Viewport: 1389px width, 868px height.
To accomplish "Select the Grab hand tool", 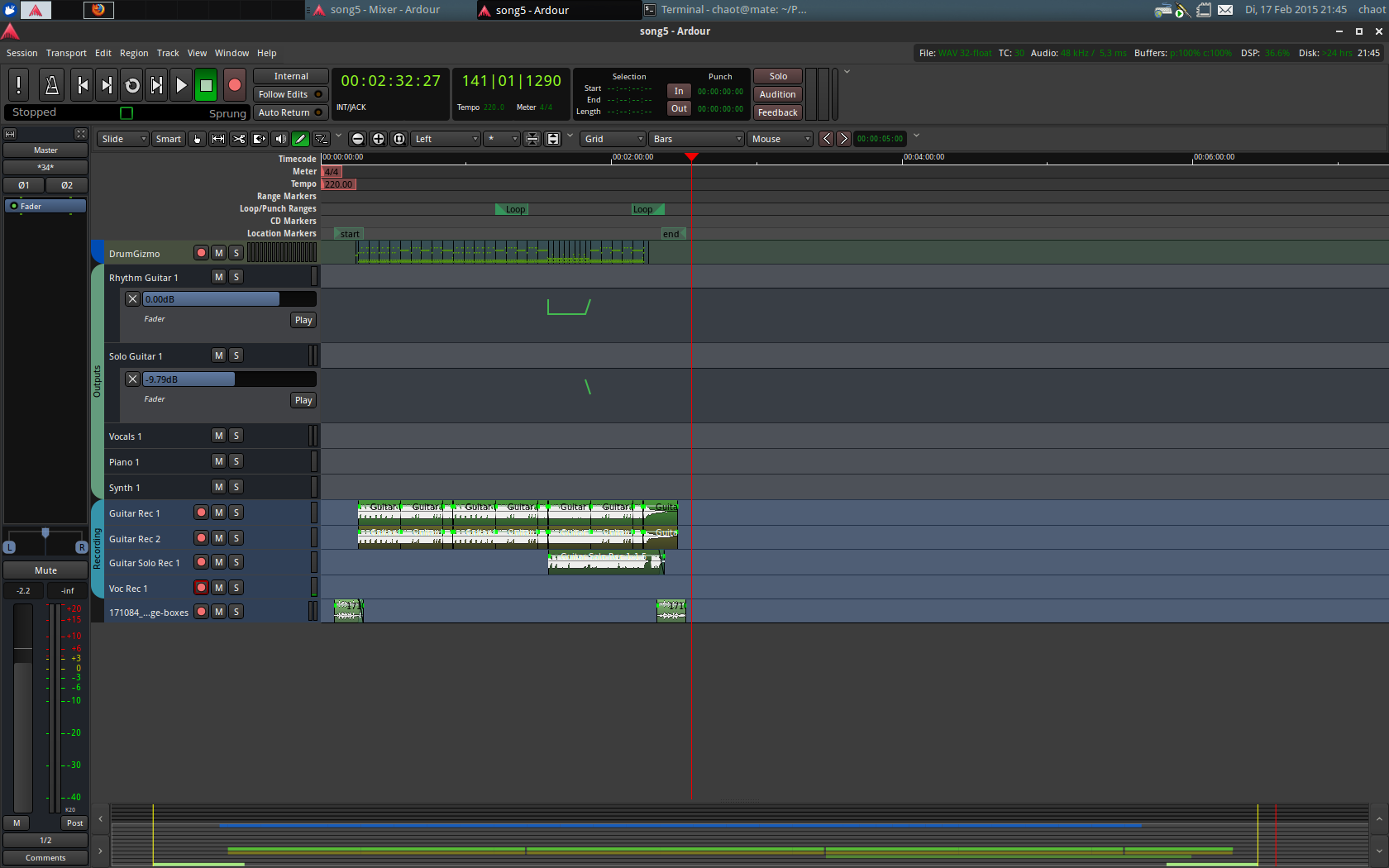I will [198, 139].
